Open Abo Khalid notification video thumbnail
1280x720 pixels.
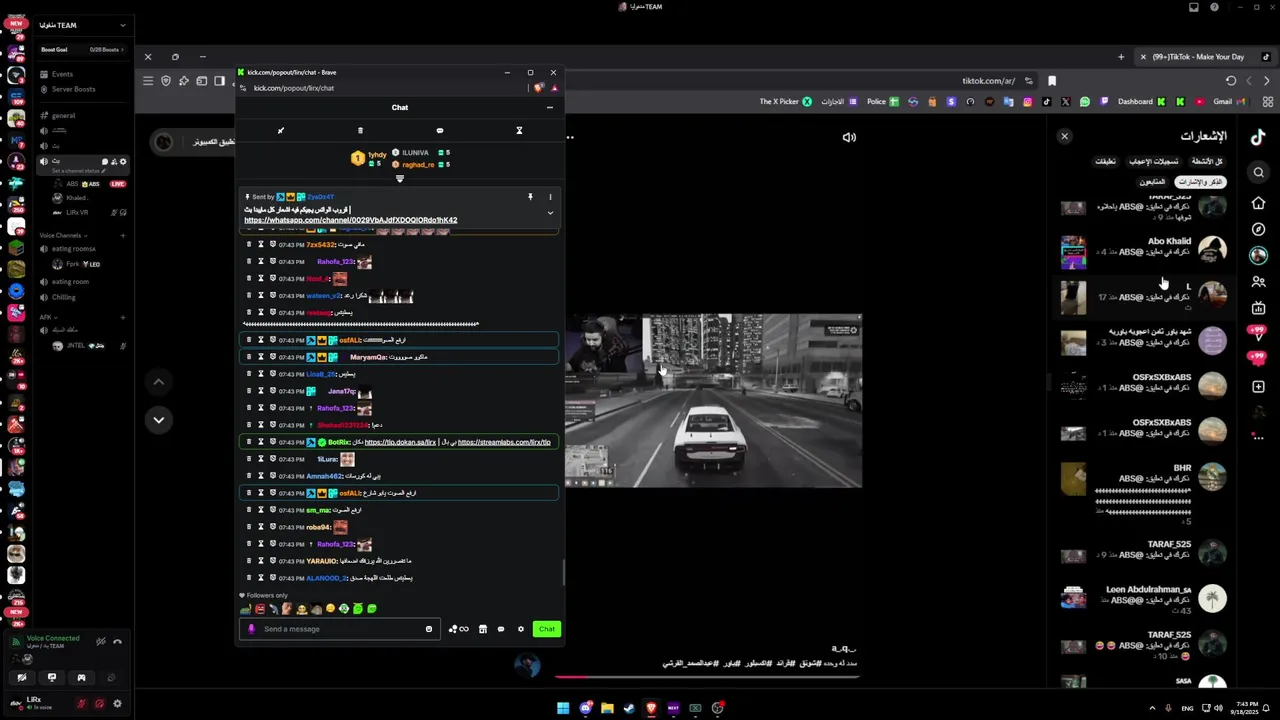[1073, 252]
